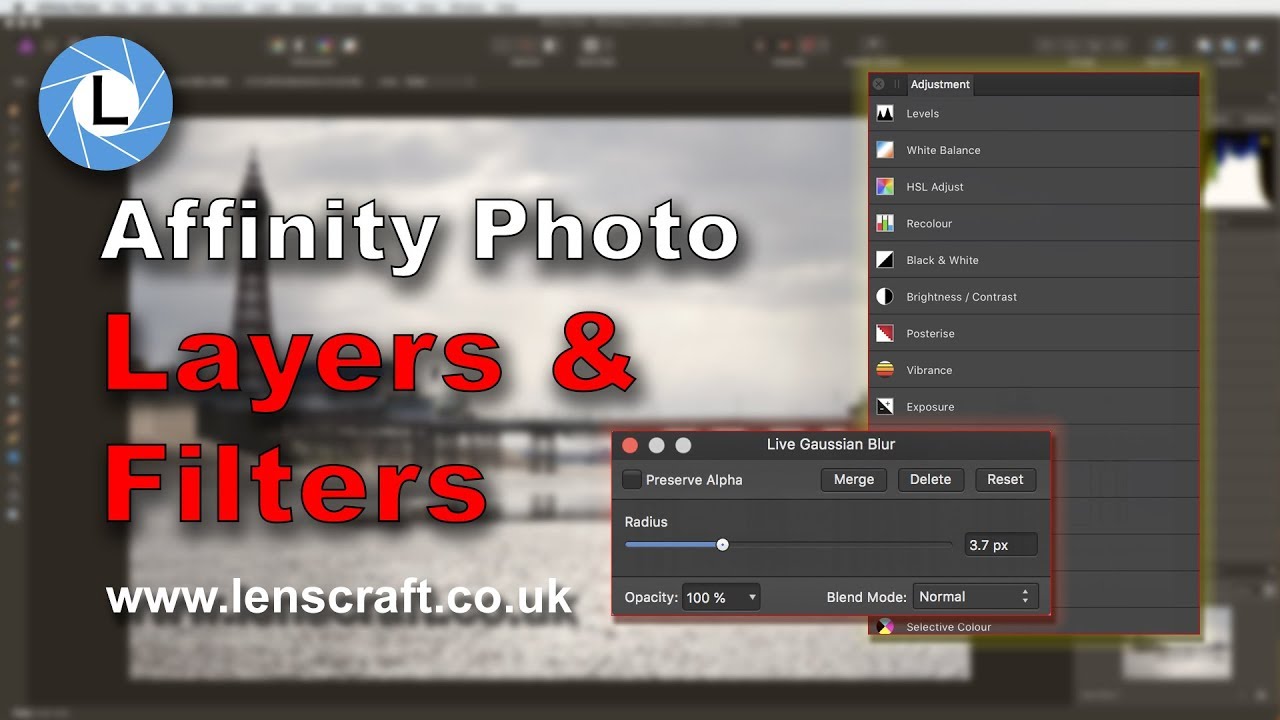
Task: Choose the Exposure adjustment
Action: [x=1035, y=407]
